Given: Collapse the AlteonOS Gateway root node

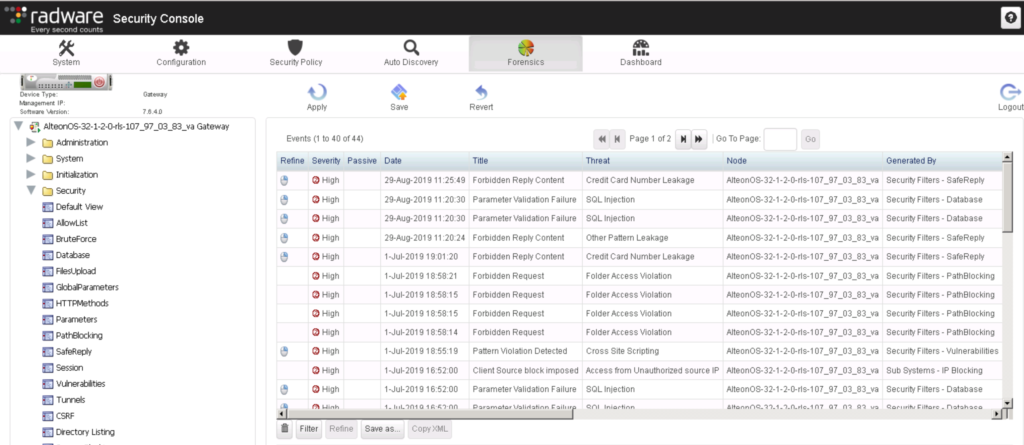Looking at the screenshot, I should [18, 127].
